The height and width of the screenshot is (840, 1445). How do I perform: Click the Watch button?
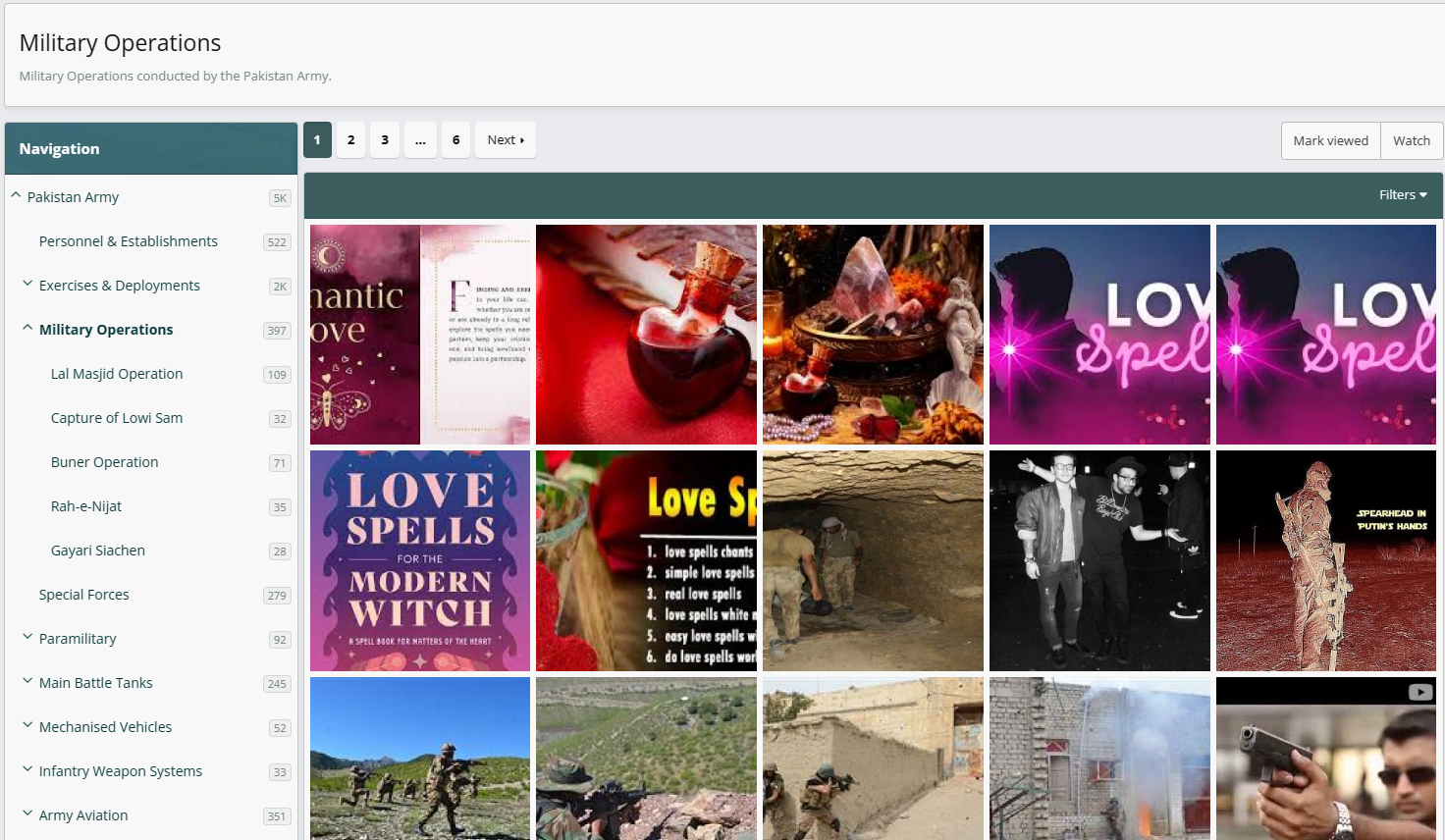(x=1412, y=141)
